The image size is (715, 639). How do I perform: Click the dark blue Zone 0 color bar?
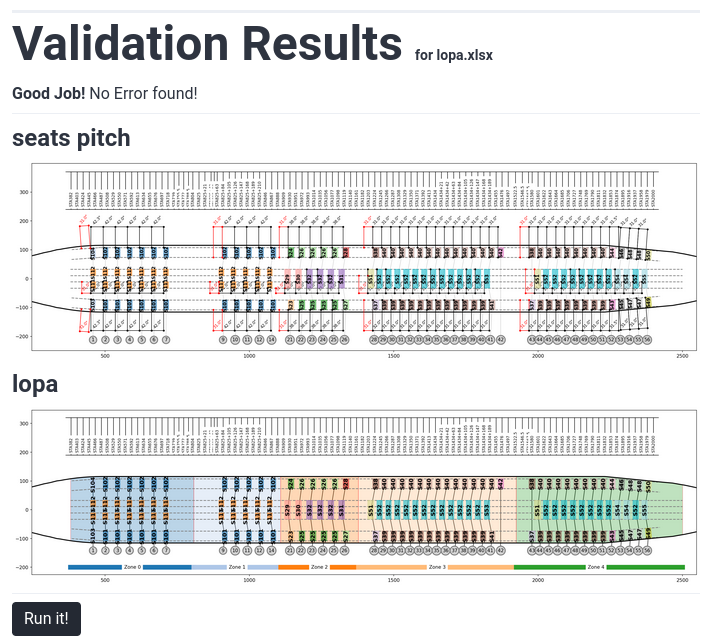tap(94, 567)
